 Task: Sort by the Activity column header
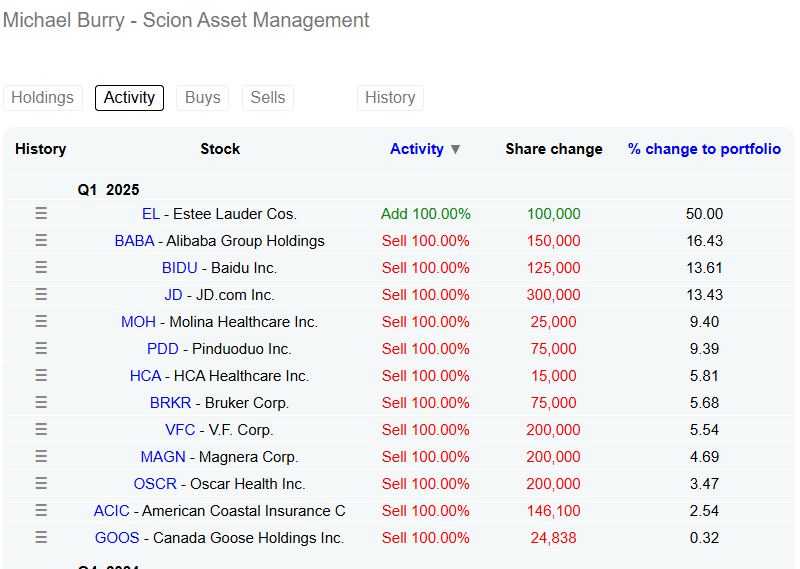coord(416,149)
